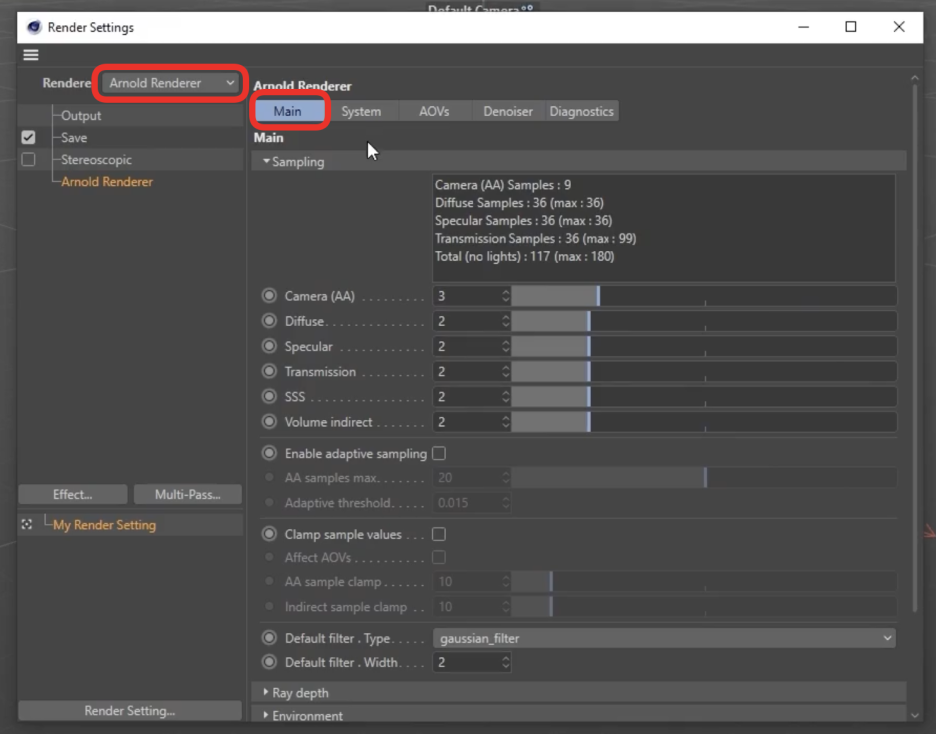Click the Camera (AA) value stepper arrows

coord(506,296)
